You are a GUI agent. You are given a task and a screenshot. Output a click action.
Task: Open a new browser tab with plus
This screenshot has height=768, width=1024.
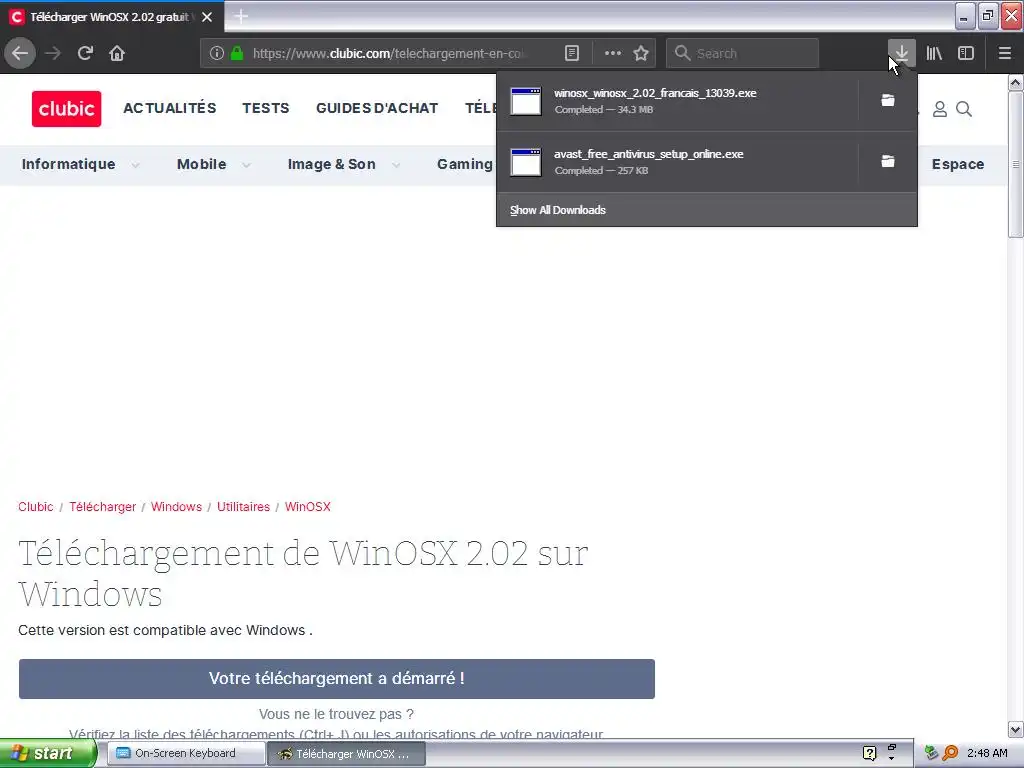(x=241, y=16)
